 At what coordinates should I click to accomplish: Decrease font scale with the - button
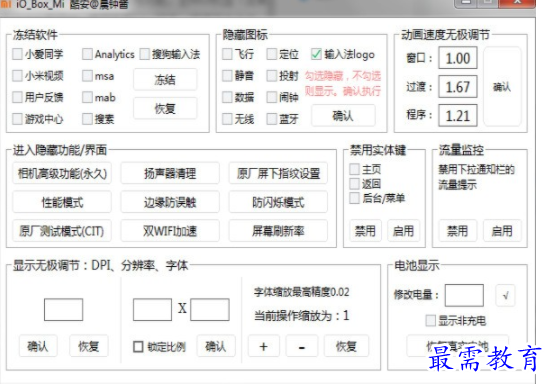coord(302,347)
